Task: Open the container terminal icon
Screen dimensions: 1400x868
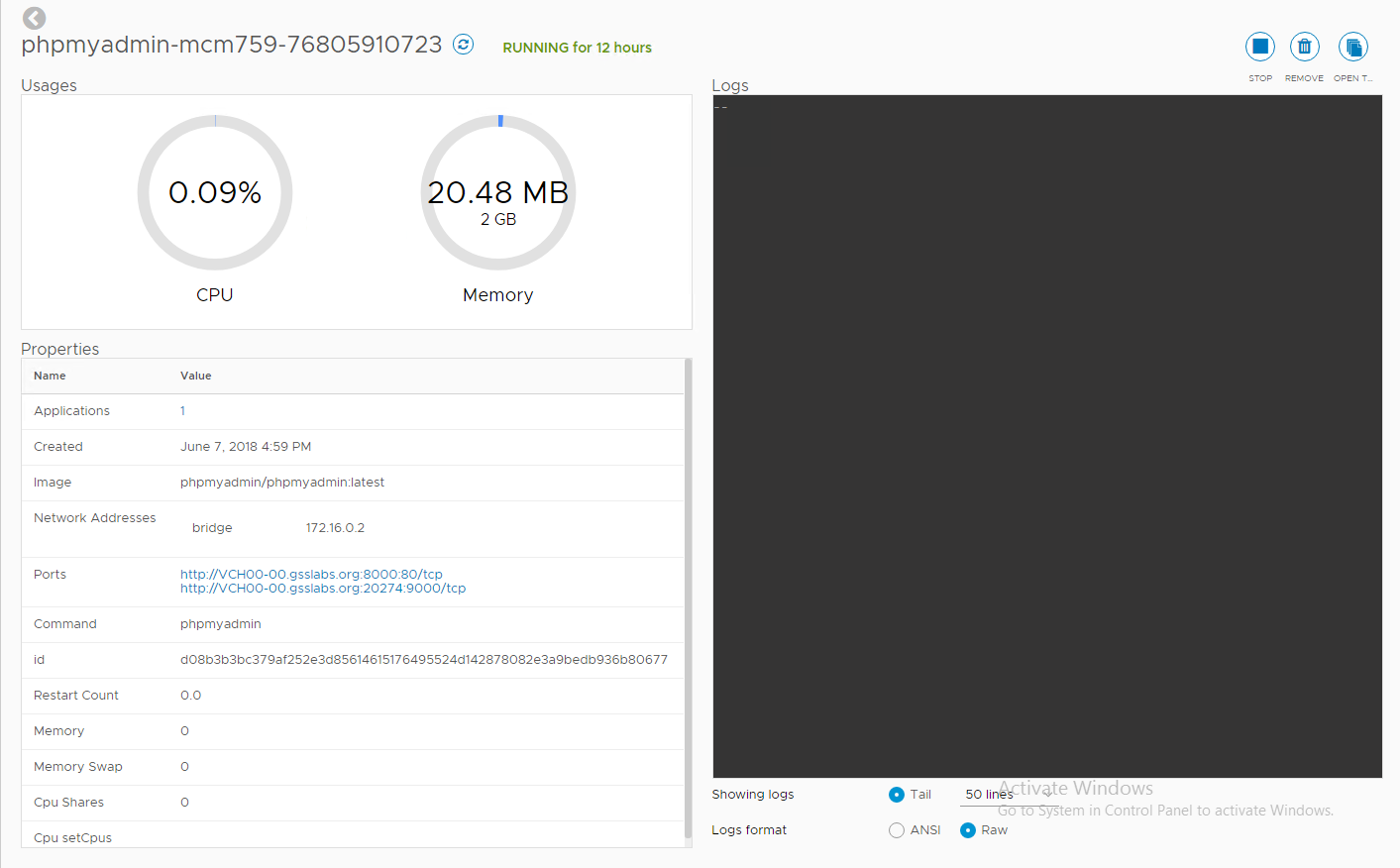Action: [1352, 47]
